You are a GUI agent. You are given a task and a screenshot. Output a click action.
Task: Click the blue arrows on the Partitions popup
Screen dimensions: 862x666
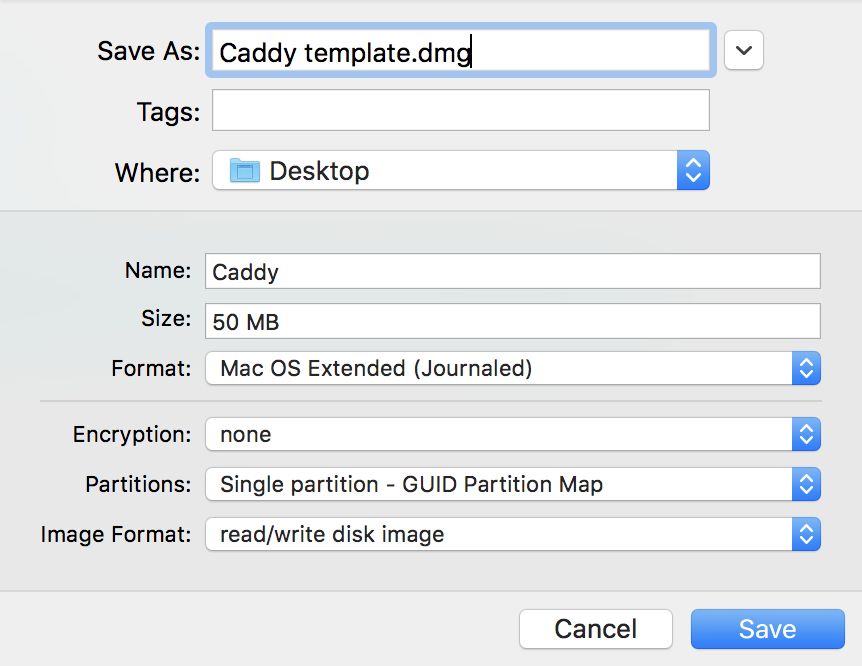806,485
